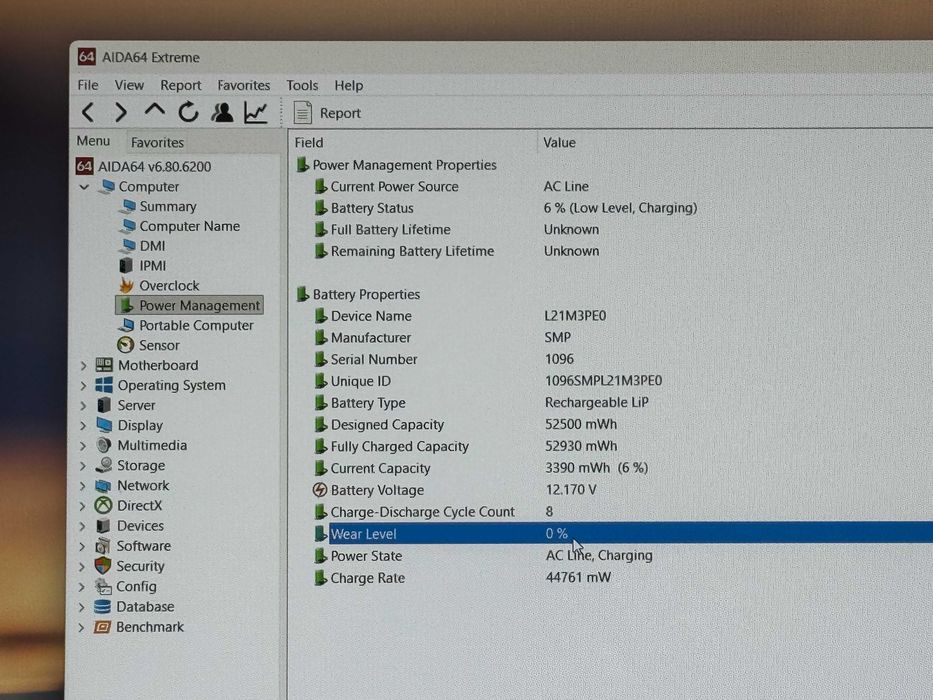The image size is (933, 700).
Task: Expand the Software tree node
Action: coord(83,546)
